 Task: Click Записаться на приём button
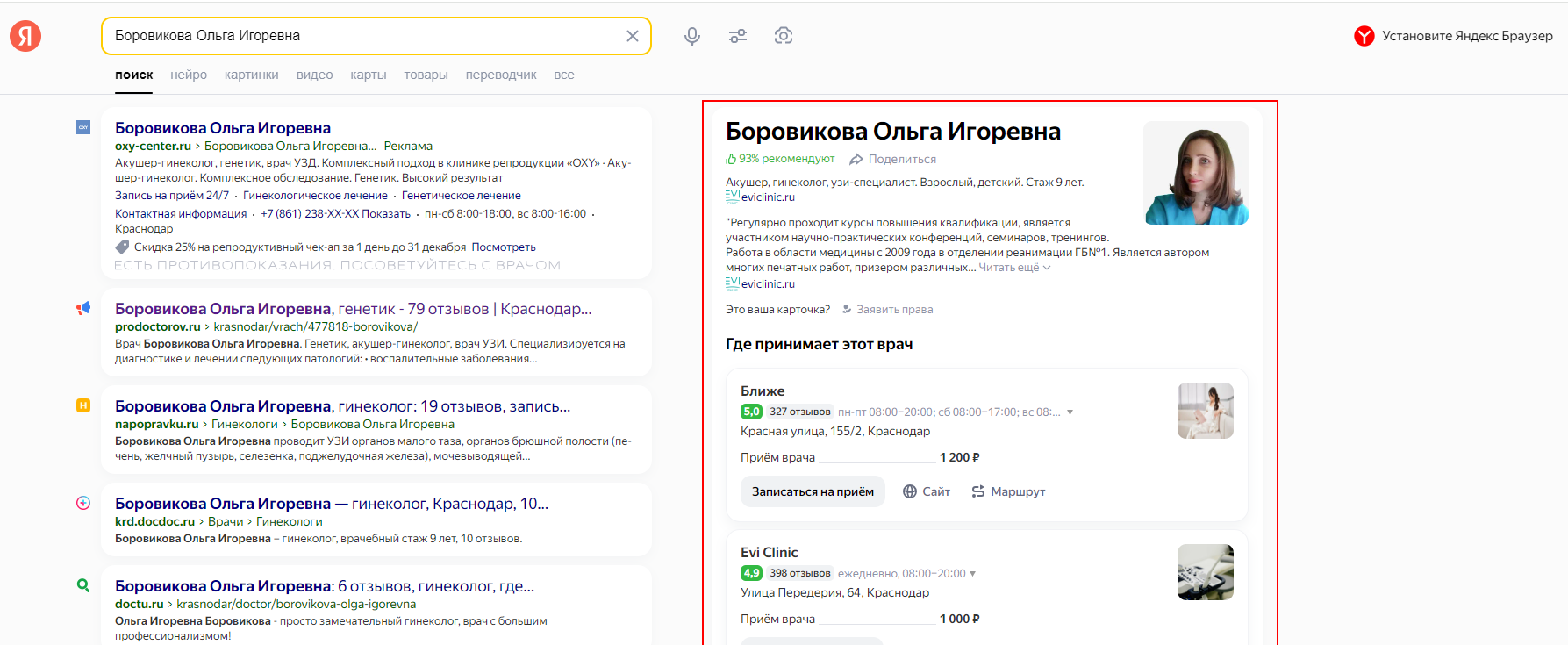click(x=813, y=491)
